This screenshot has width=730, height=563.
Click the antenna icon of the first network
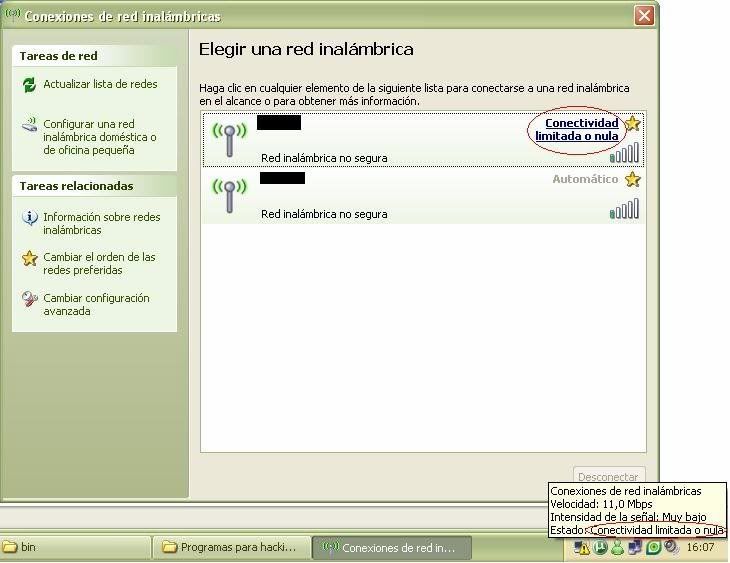(x=229, y=139)
